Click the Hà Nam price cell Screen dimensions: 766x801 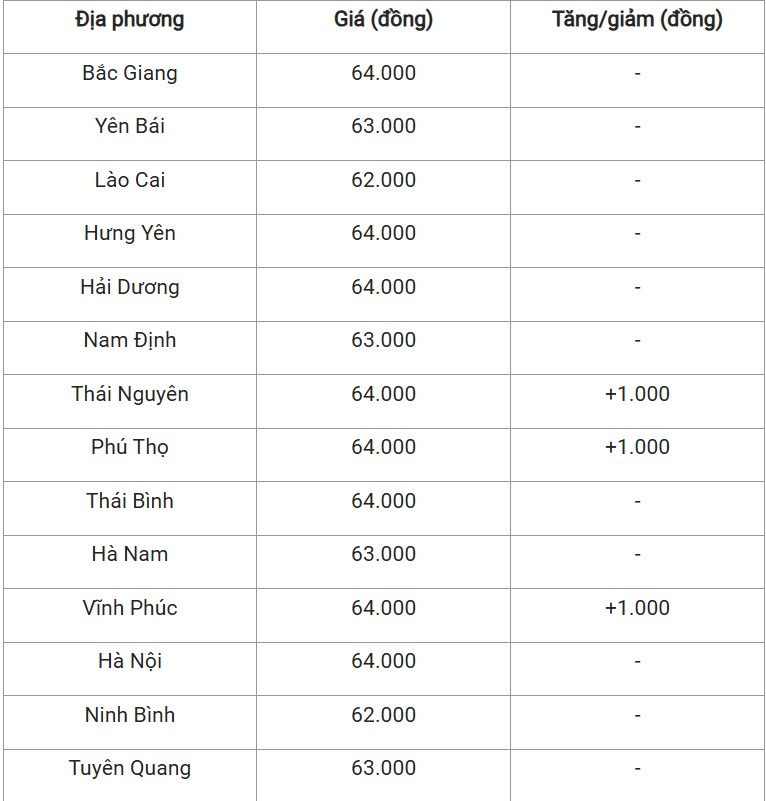383,554
